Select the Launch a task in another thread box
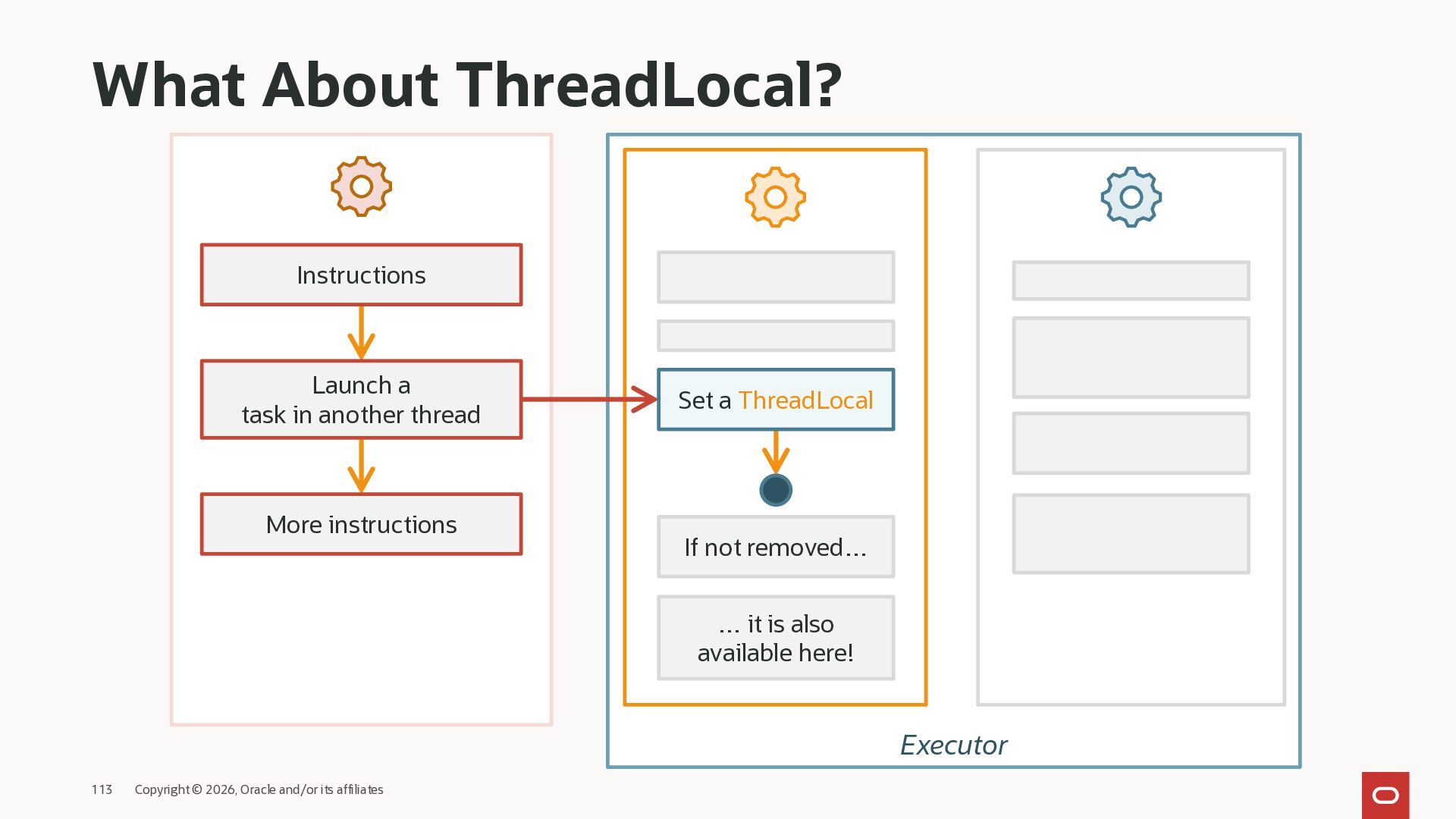The width and height of the screenshot is (1456, 819). [x=361, y=400]
